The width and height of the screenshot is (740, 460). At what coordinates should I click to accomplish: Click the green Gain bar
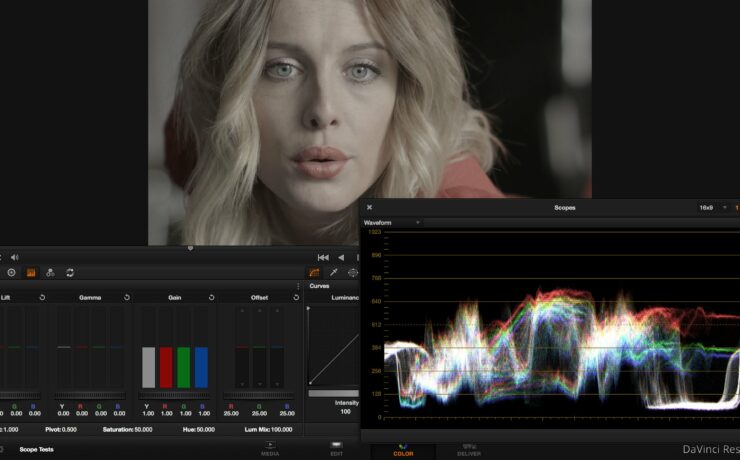(184, 368)
